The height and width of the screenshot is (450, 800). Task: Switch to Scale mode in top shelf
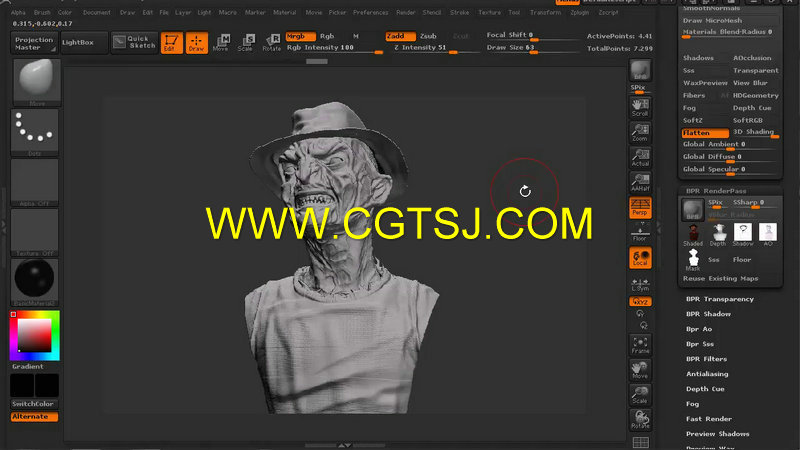tap(246, 43)
